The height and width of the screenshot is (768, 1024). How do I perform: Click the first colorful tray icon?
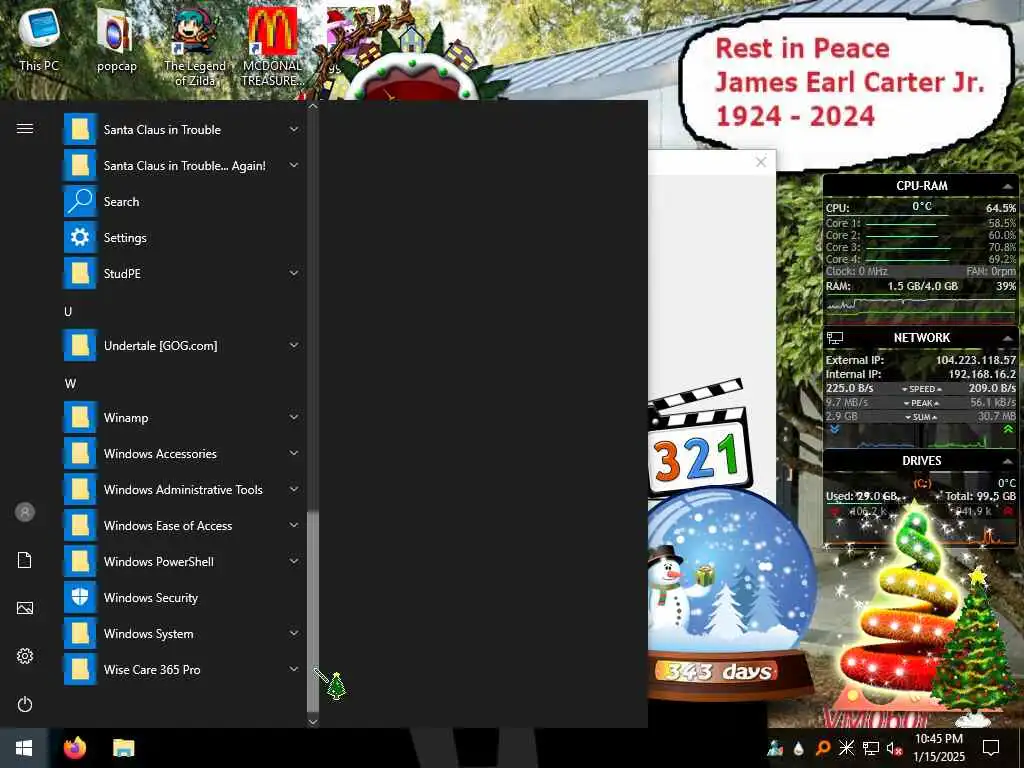(x=775, y=748)
